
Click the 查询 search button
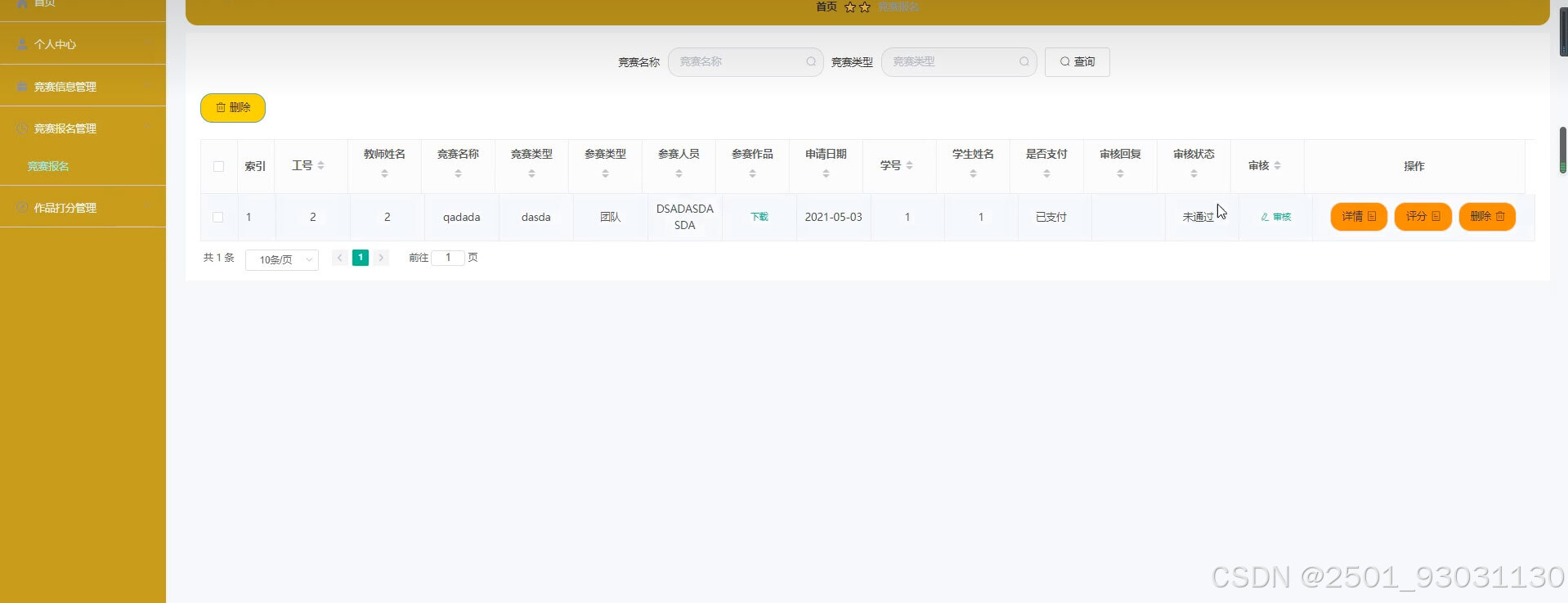1077,61
